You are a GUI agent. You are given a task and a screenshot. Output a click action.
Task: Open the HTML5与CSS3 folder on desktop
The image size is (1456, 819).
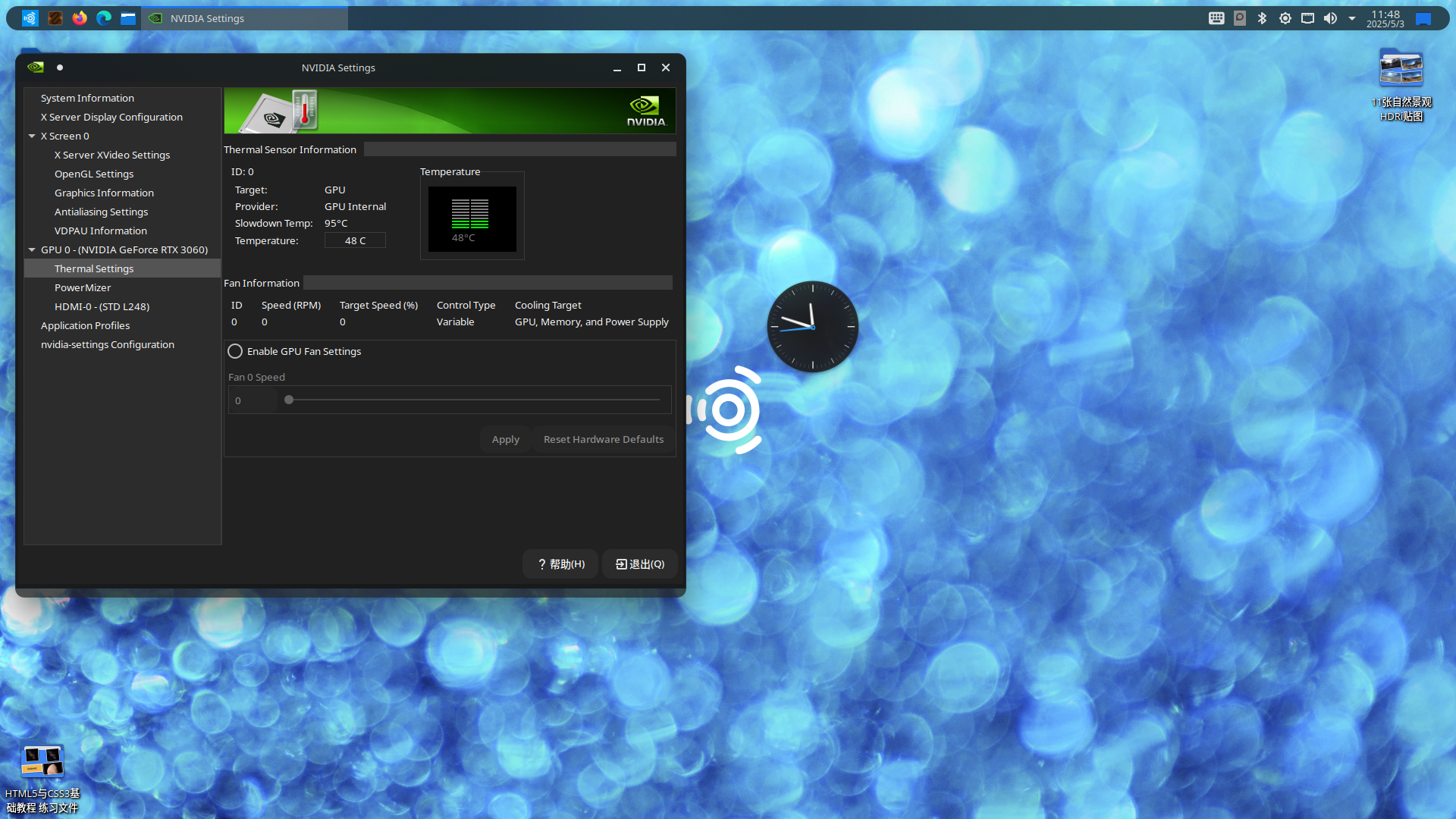42,779
